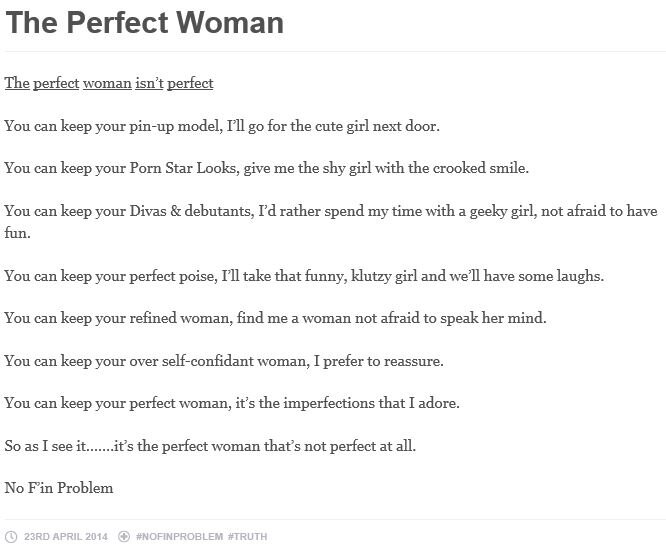Click the "No F'in Problem" signature line
666x548 pixels.
59,488
